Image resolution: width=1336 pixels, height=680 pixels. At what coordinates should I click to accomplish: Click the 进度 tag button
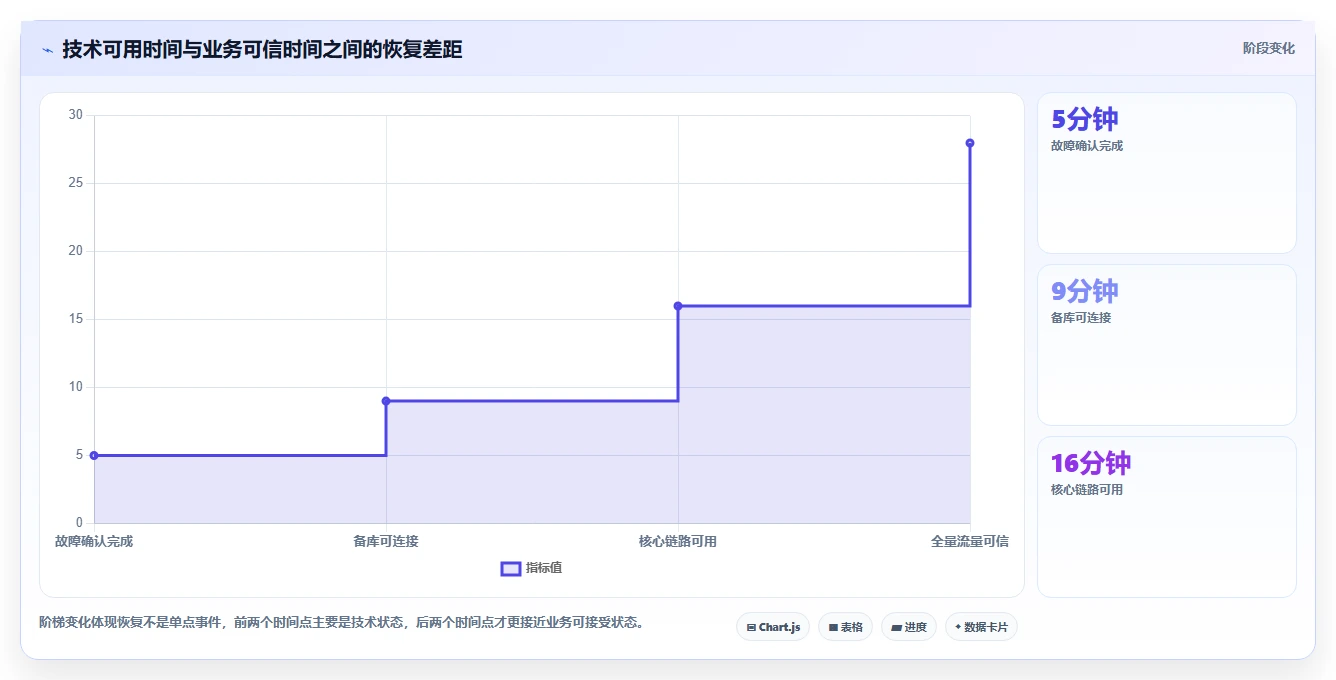click(x=908, y=627)
